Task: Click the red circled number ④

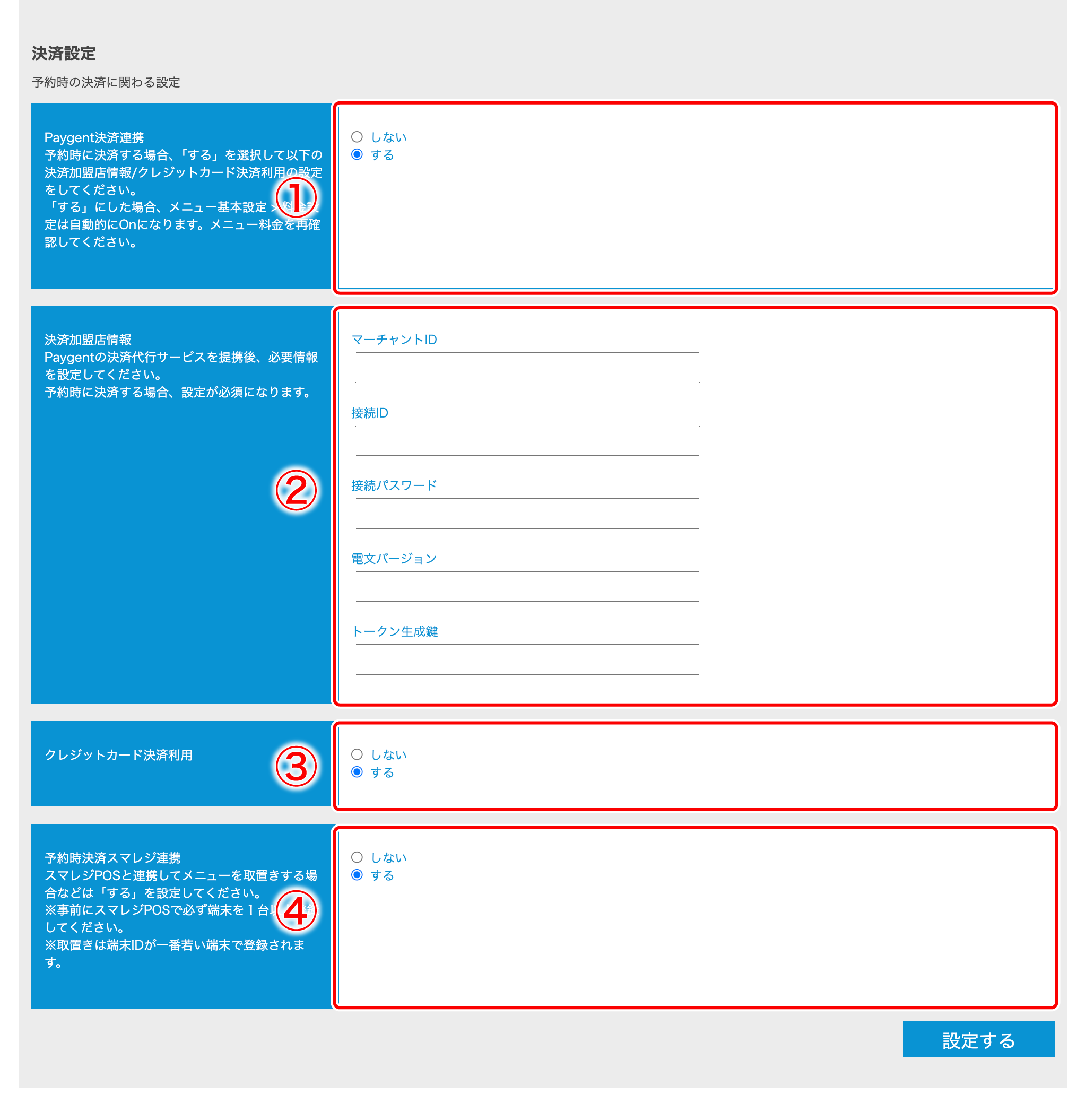Action: [x=297, y=913]
